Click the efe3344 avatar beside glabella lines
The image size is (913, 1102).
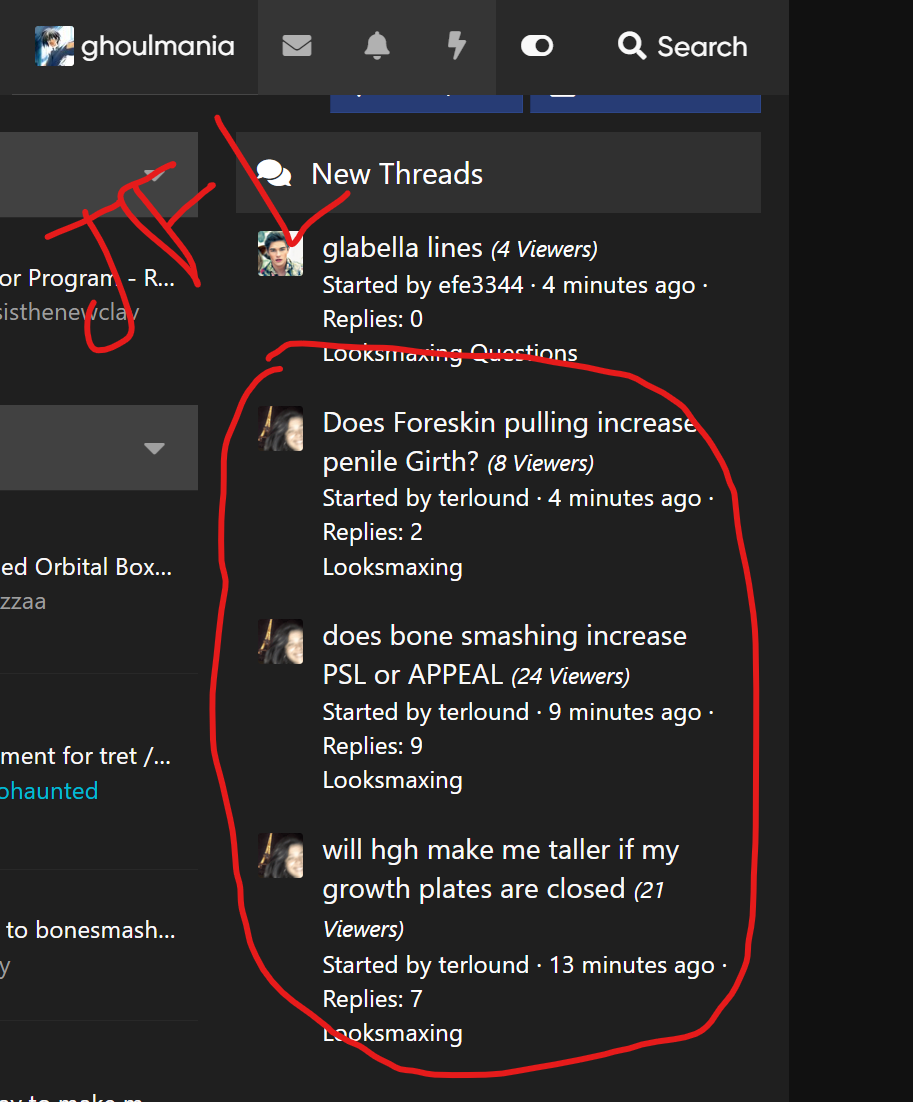(280, 253)
